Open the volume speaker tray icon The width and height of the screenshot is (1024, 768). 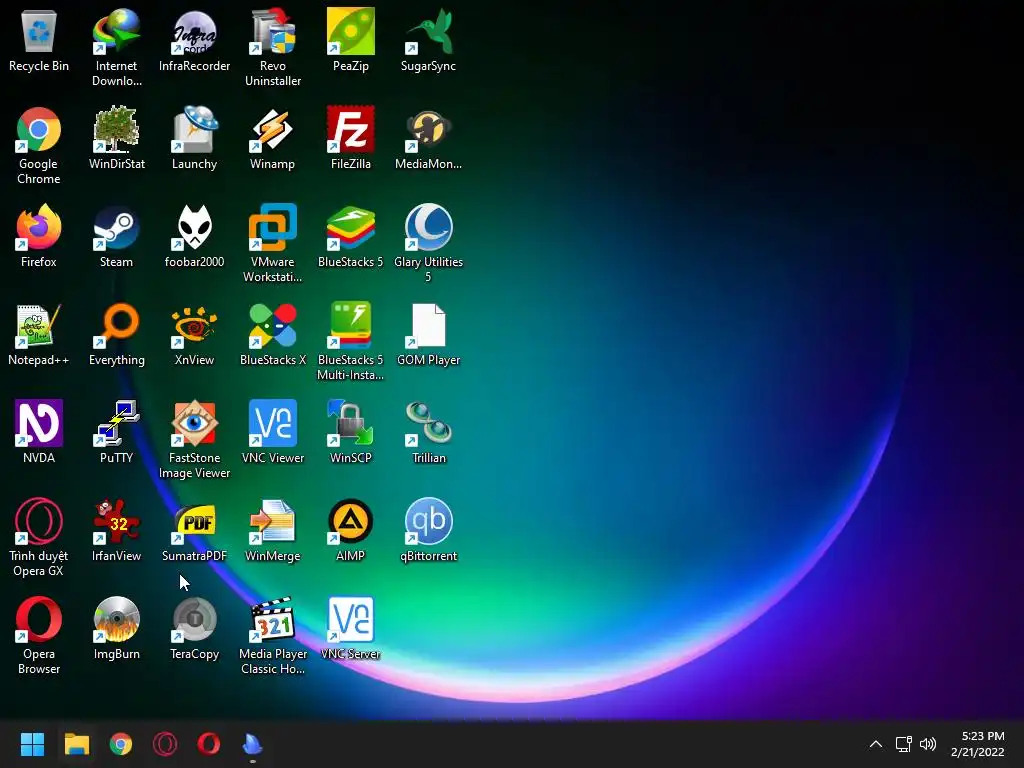928,744
